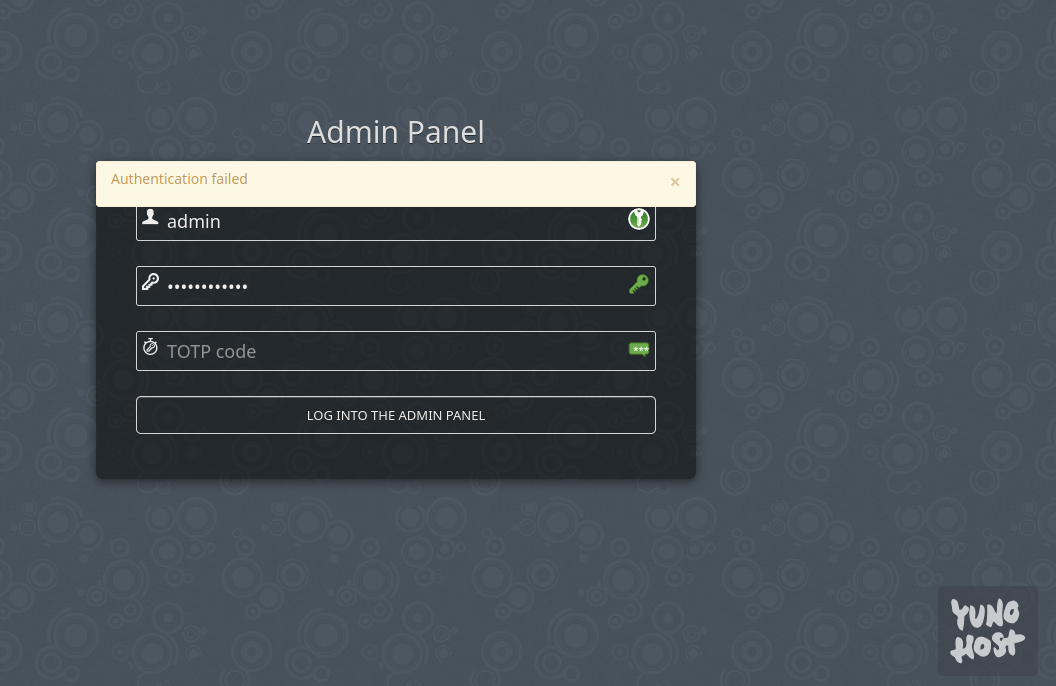Click the empty yellow alert banner area

(x=458, y=184)
